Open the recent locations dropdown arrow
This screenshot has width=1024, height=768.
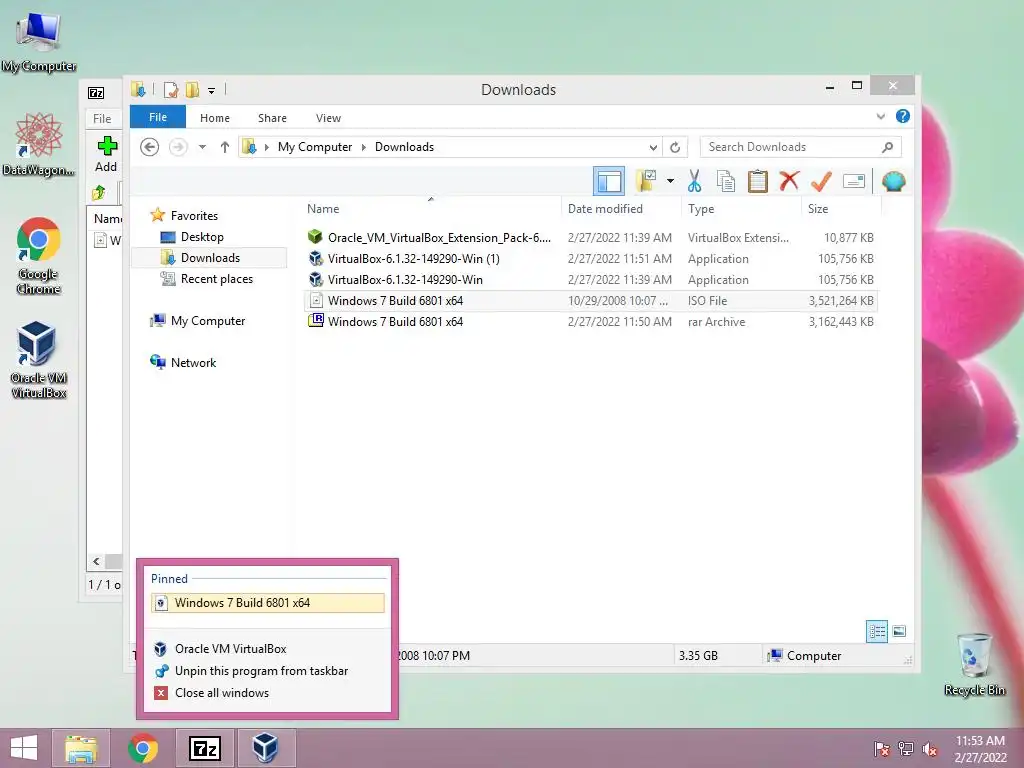click(202, 147)
